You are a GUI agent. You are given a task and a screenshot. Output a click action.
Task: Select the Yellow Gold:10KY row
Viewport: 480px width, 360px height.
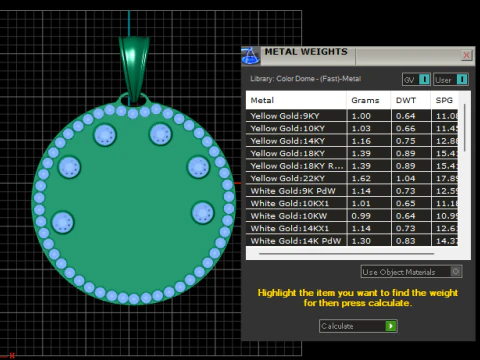pos(352,128)
